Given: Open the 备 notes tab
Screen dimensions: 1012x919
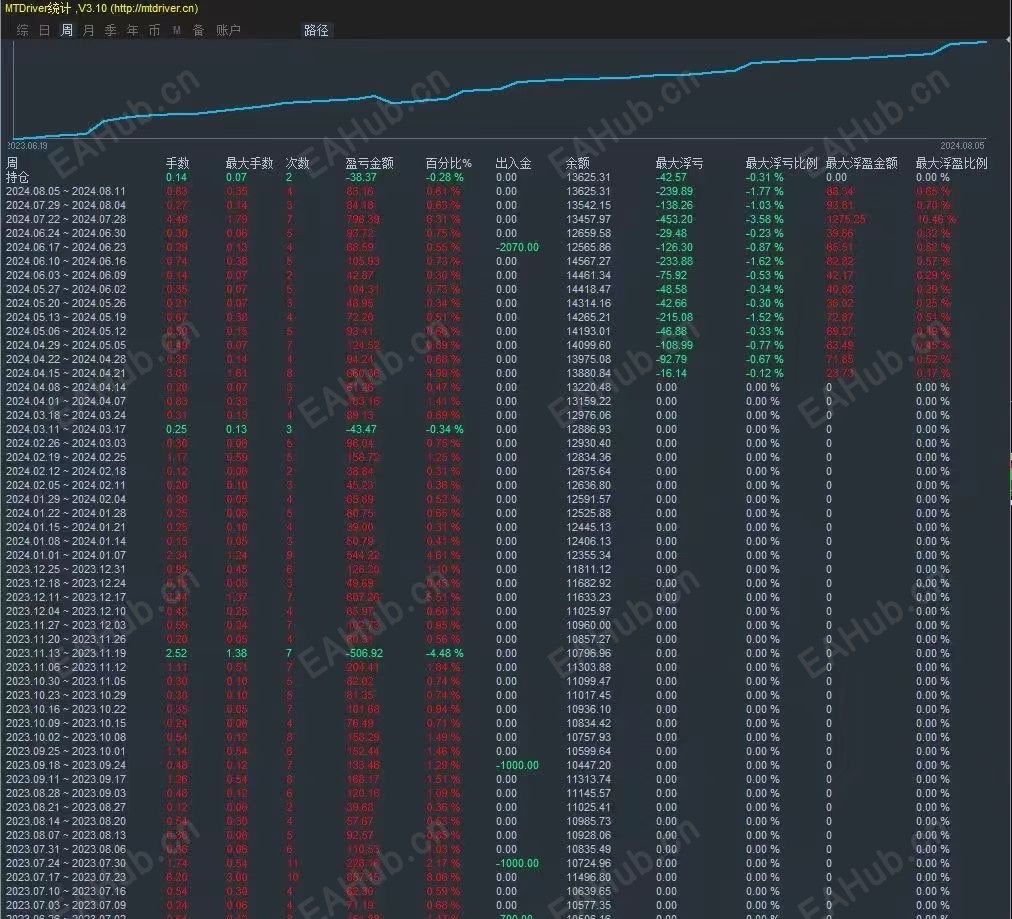Looking at the screenshot, I should [198, 30].
